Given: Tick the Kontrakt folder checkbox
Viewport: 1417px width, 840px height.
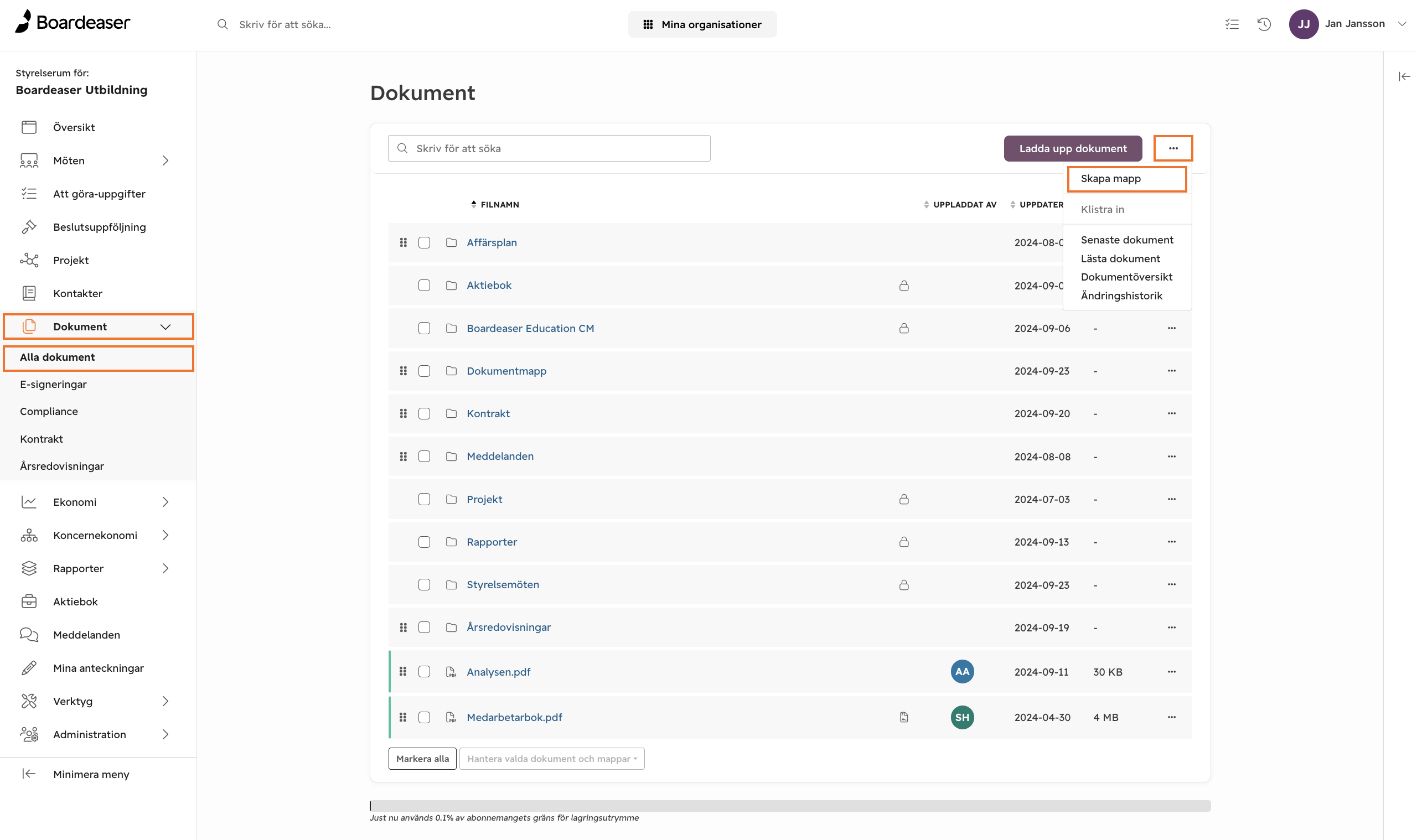Looking at the screenshot, I should (x=424, y=414).
